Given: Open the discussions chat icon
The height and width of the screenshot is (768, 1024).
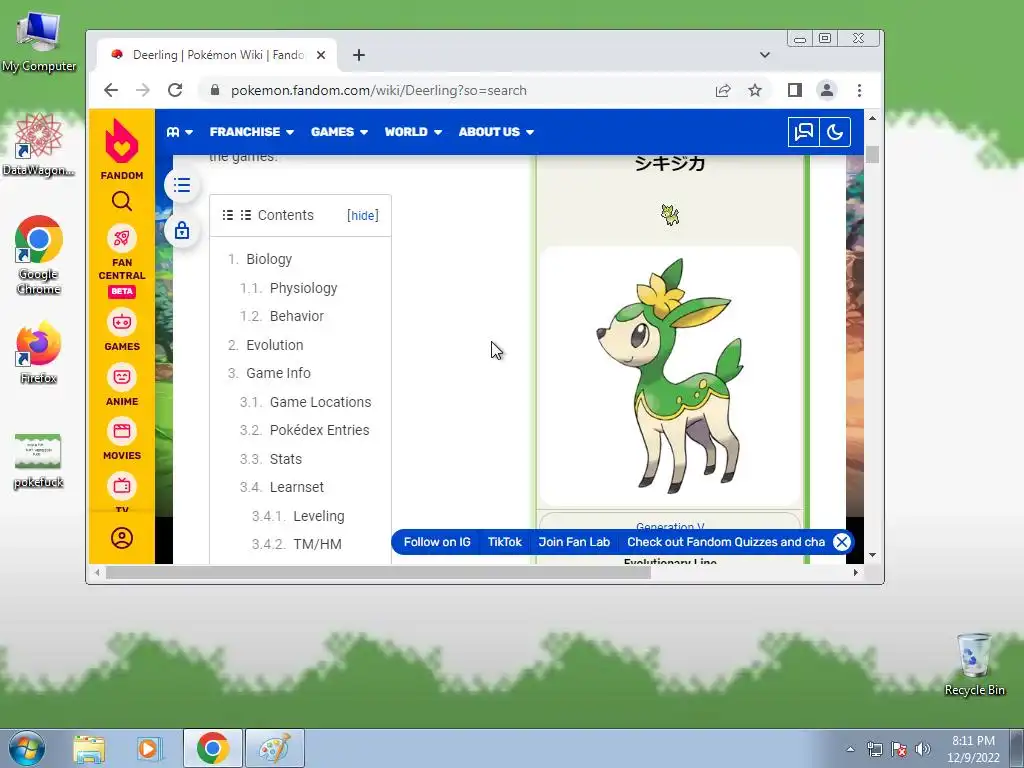Looking at the screenshot, I should 803,132.
